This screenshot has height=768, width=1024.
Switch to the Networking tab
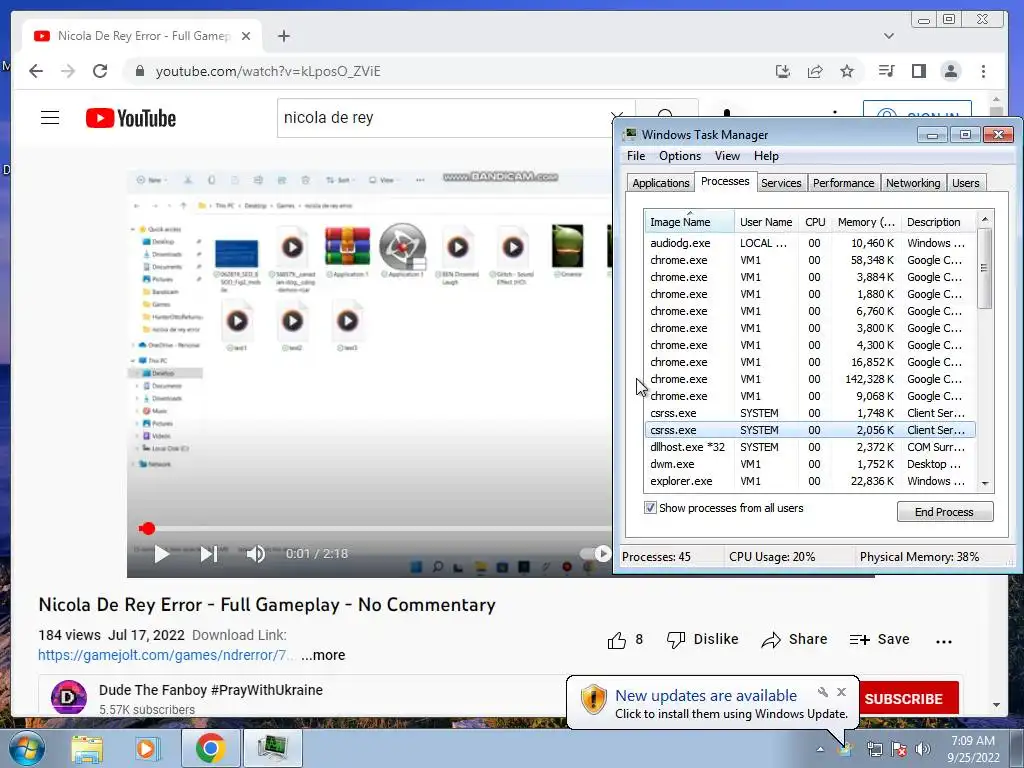[x=913, y=183]
